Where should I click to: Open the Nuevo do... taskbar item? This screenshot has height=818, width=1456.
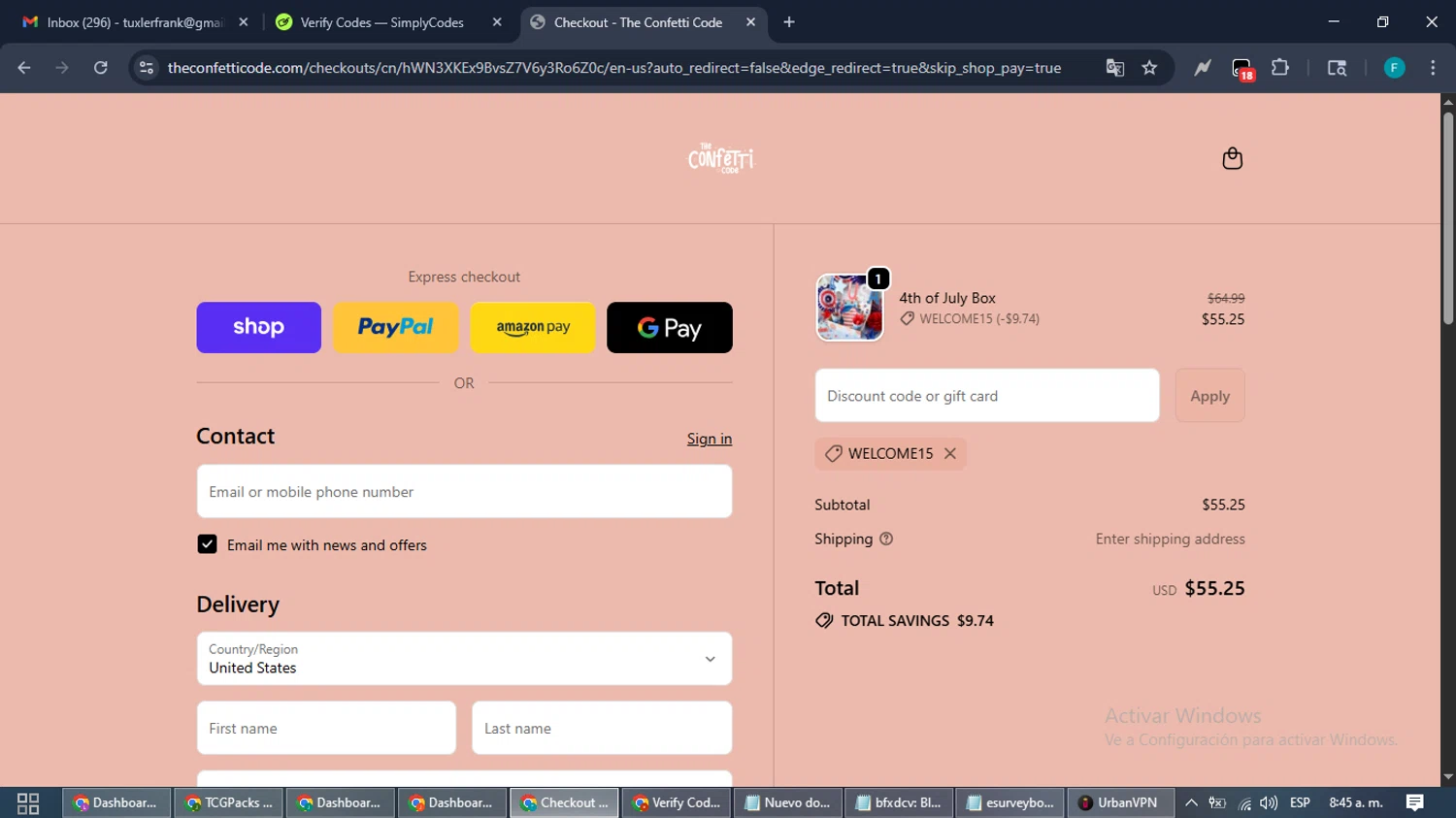787,802
